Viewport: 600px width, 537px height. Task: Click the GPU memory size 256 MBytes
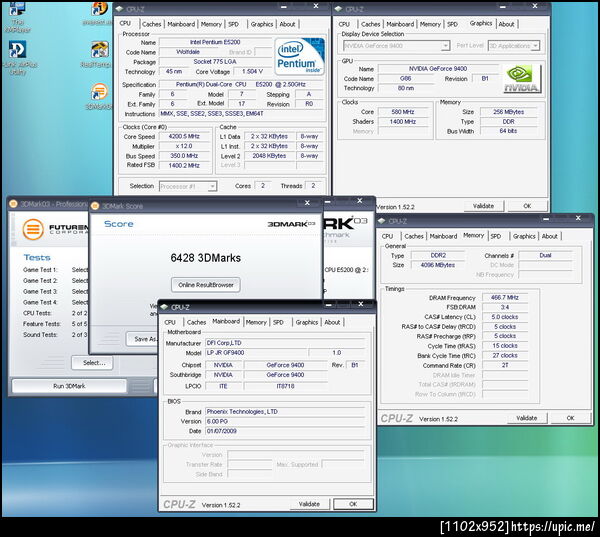point(509,112)
